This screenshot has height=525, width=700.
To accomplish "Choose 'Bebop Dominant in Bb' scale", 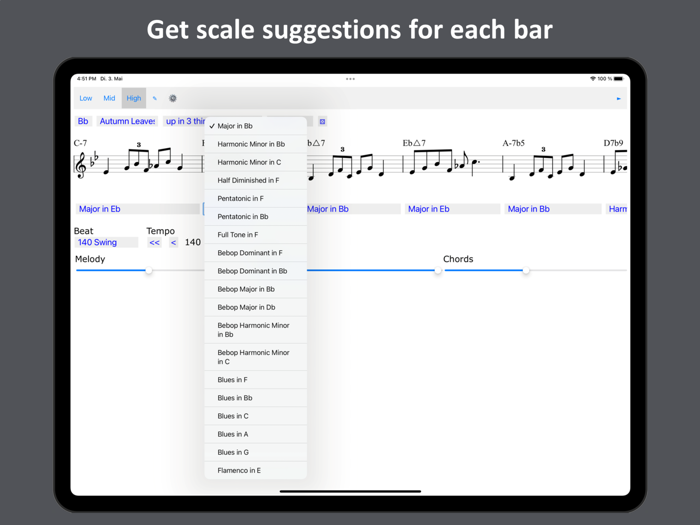I will pos(255,271).
